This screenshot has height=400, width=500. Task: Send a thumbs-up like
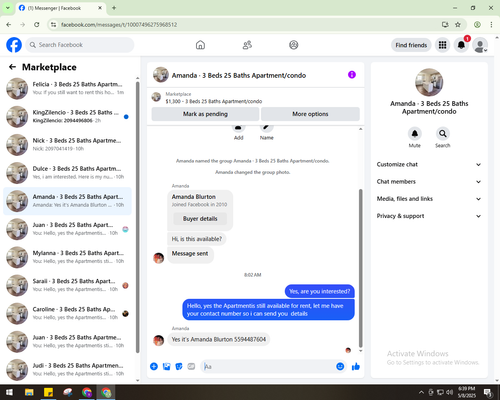coord(356,367)
